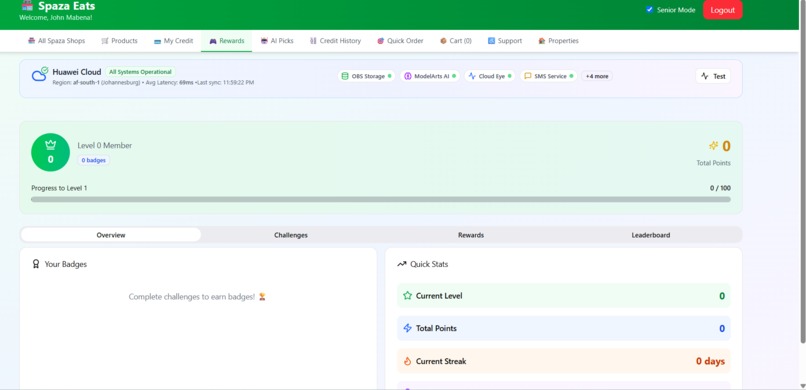The width and height of the screenshot is (806, 390).
Task: Click the star icon beside Current Level
Action: point(408,295)
